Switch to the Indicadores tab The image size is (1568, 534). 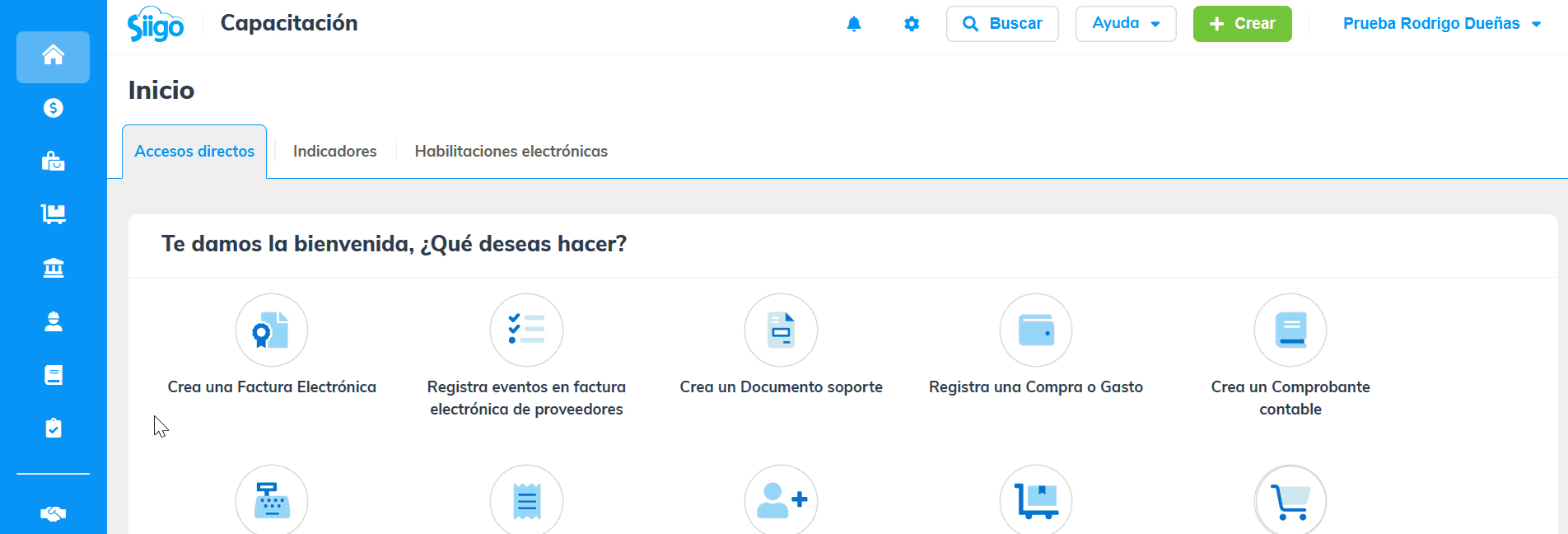coord(334,152)
